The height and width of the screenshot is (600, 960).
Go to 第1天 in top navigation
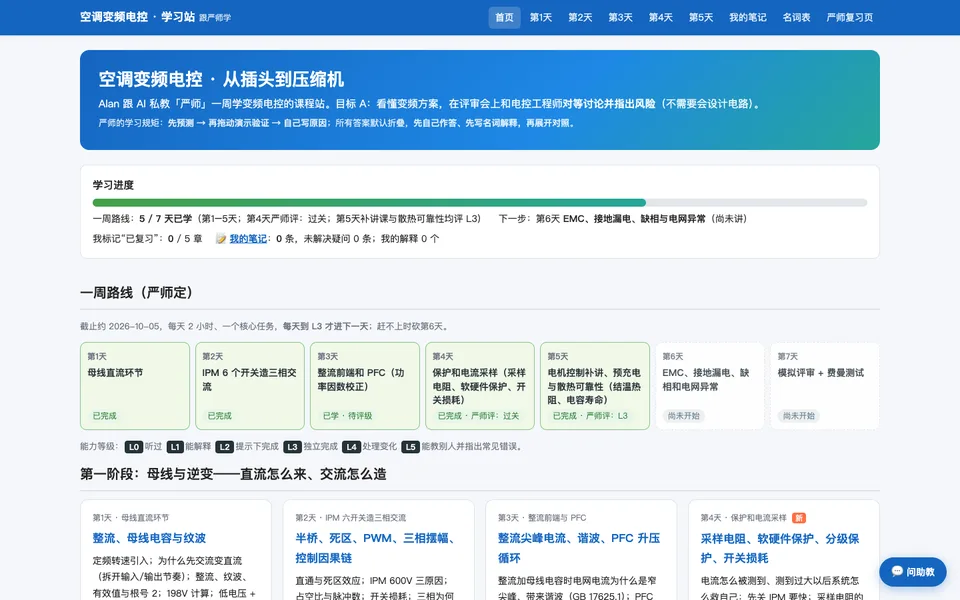(x=541, y=17)
